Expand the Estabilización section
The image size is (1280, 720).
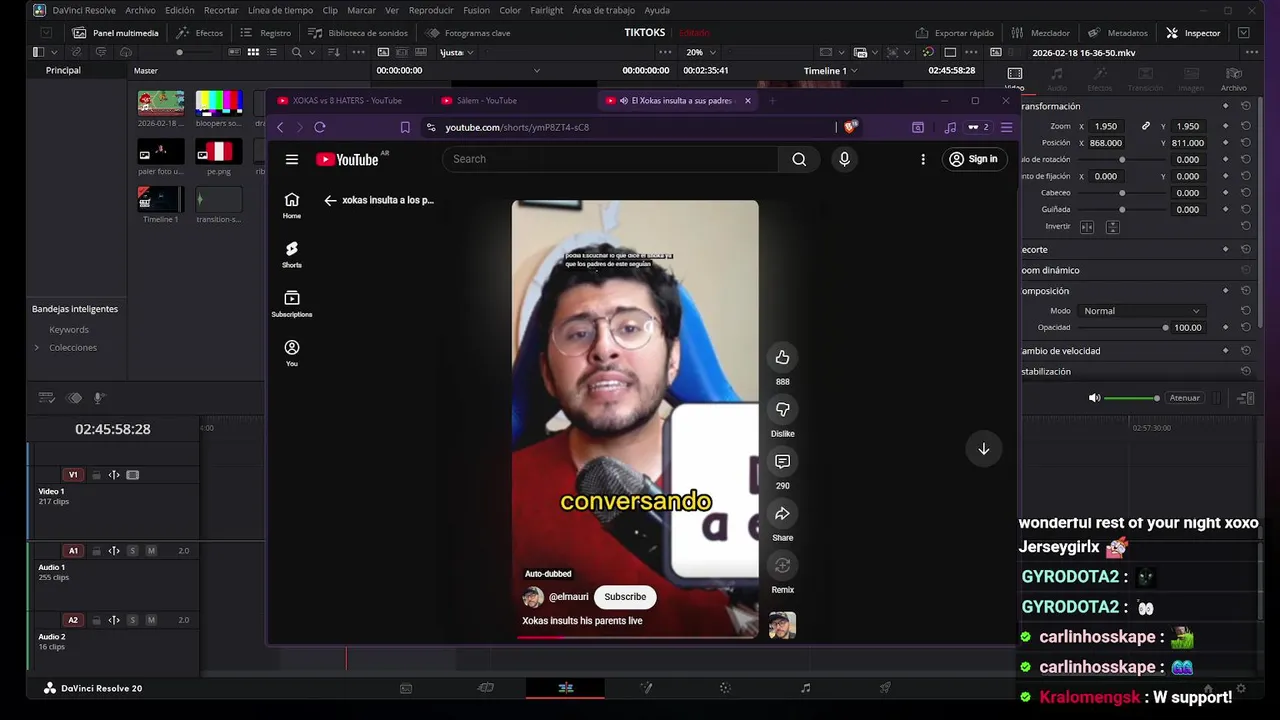click(1046, 371)
